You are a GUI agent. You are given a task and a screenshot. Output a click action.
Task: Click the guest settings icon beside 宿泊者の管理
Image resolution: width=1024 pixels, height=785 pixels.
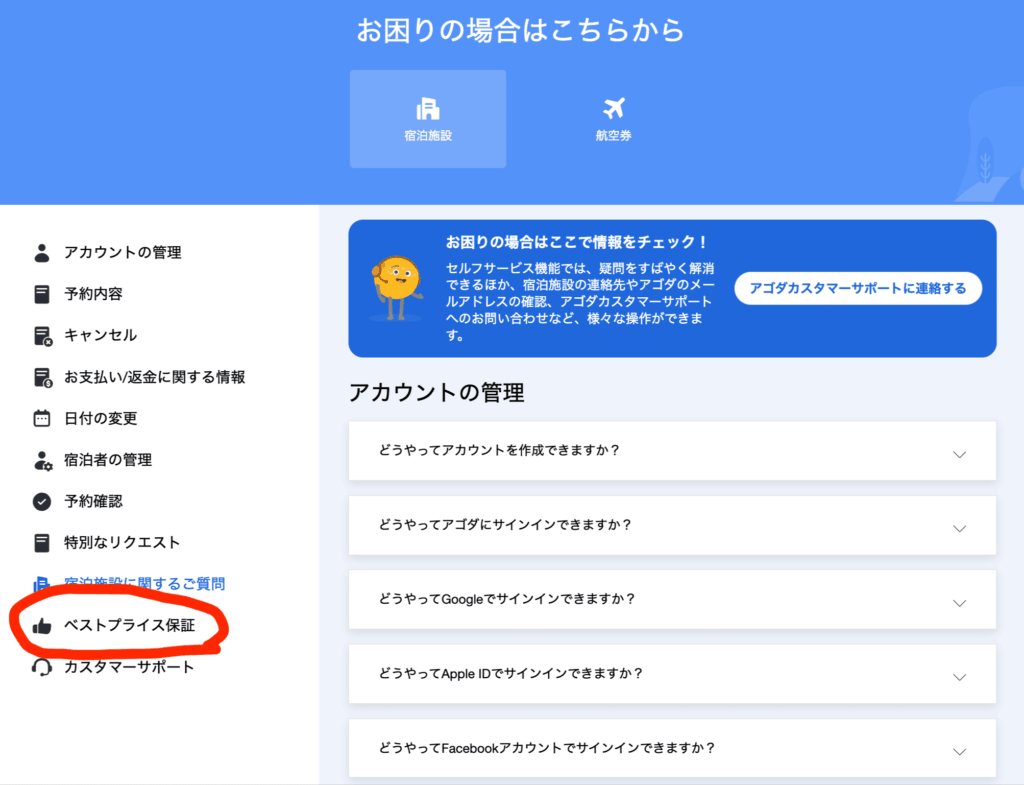coord(42,460)
